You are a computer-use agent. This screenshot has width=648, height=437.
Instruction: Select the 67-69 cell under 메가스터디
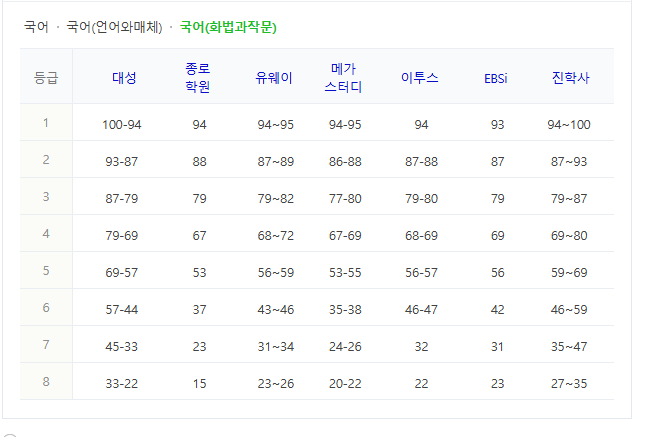pos(345,236)
